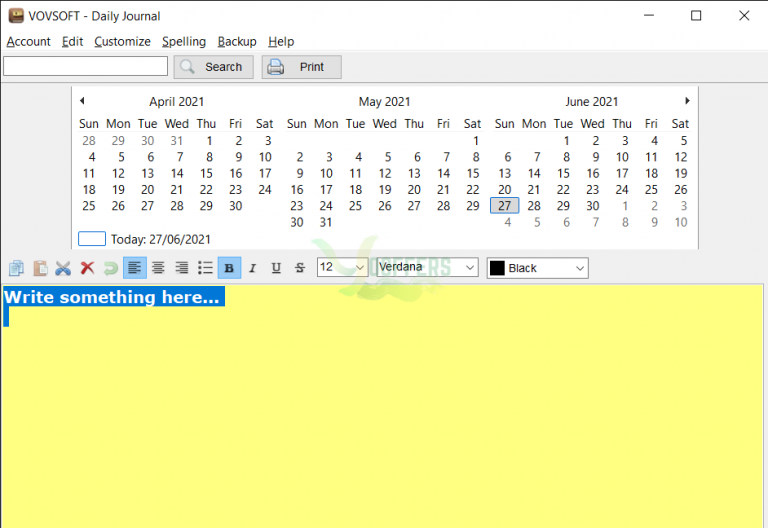768x528 pixels.
Task: Select May 31 in the calendar
Action: [326, 222]
